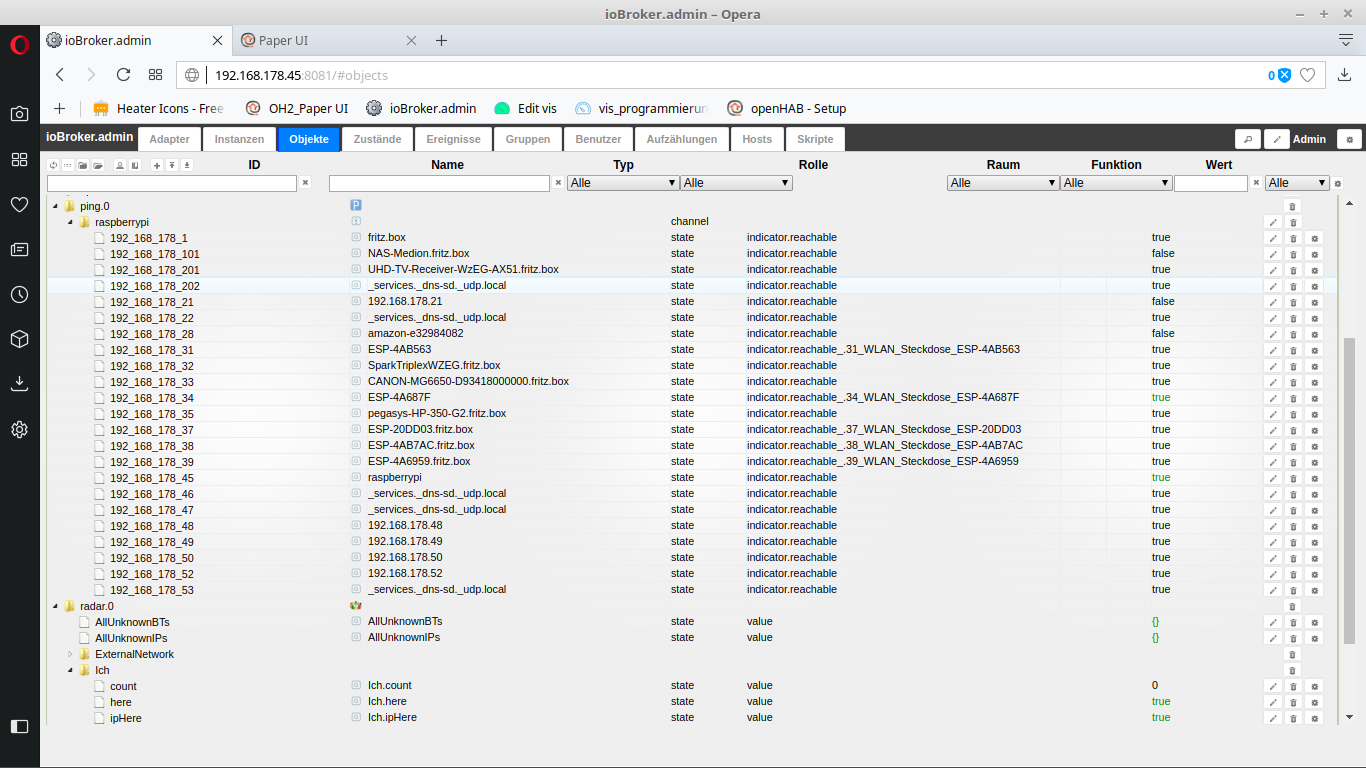Refresh the ioBroker object tree
1366x768 pixels.
click(x=53, y=165)
